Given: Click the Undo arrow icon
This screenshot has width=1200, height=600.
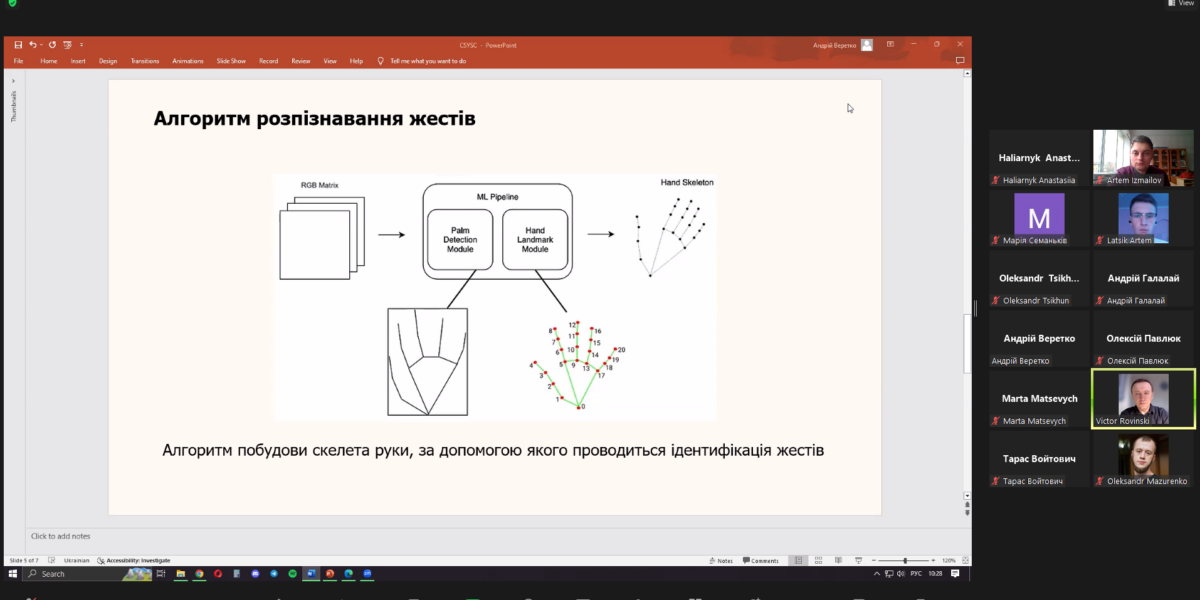Looking at the screenshot, I should (32, 45).
